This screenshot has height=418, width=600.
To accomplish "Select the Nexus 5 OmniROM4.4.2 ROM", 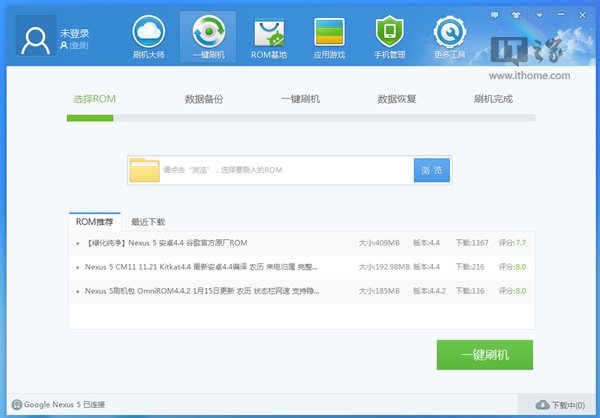I will click(302, 291).
